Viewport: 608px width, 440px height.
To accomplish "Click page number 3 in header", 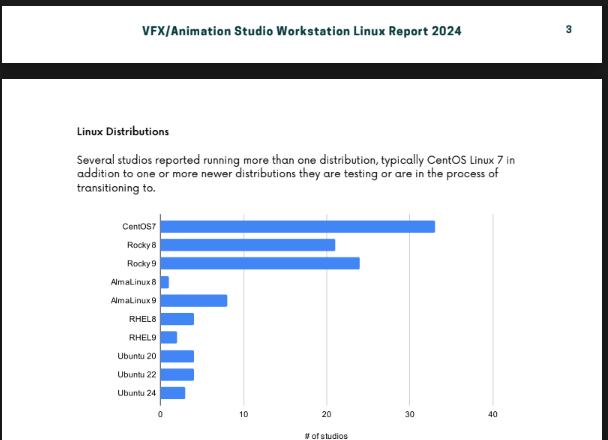I will point(568,29).
